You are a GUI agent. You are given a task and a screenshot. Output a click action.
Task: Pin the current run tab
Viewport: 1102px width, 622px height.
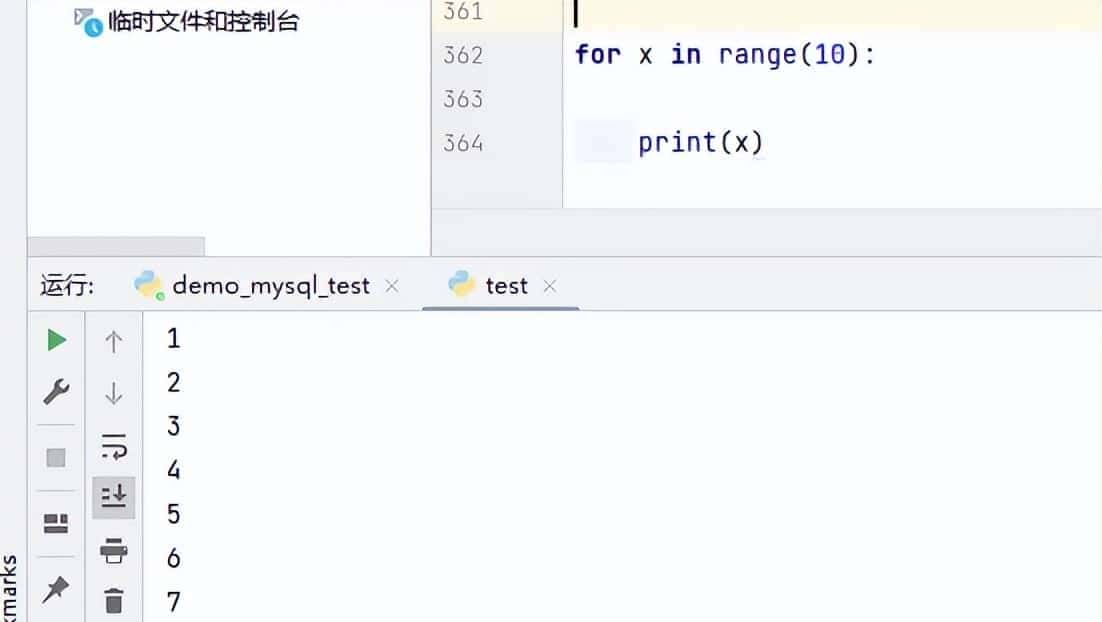tap(57, 590)
